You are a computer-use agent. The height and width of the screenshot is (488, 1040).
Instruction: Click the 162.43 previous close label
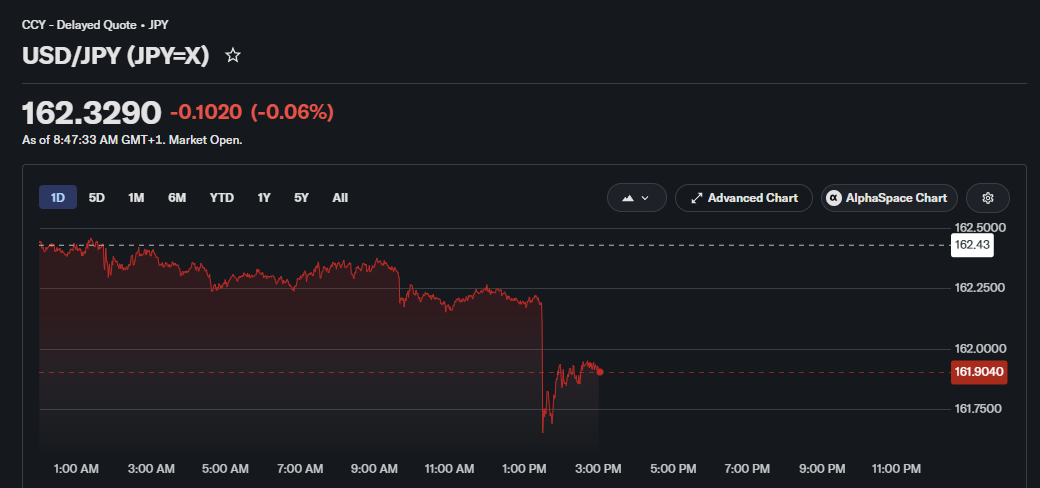pyautogui.click(x=972, y=245)
